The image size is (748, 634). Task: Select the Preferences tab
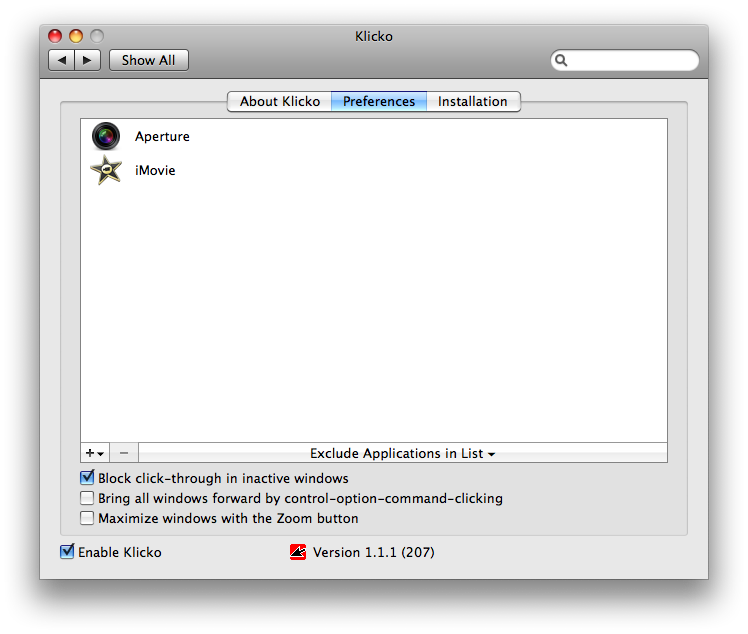point(379,102)
